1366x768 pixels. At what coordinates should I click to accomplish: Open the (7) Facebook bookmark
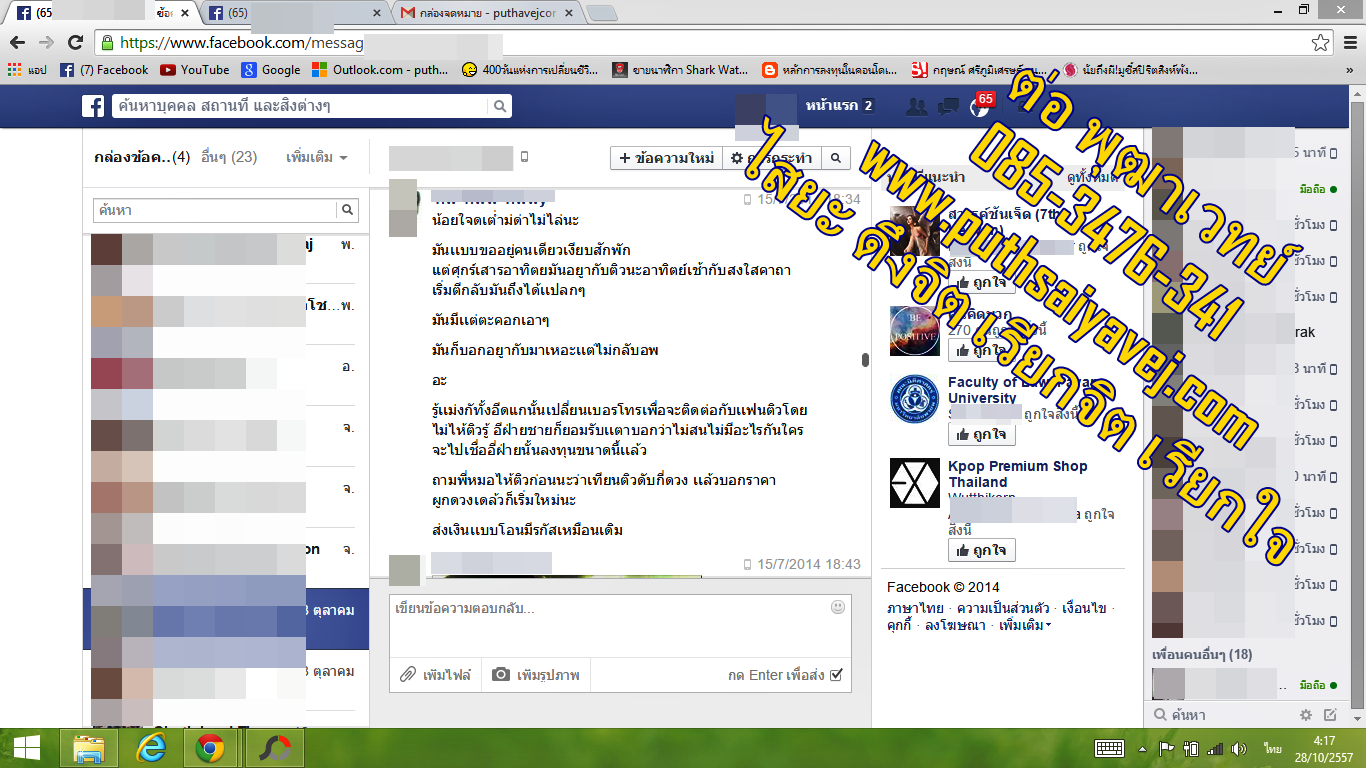(104, 70)
